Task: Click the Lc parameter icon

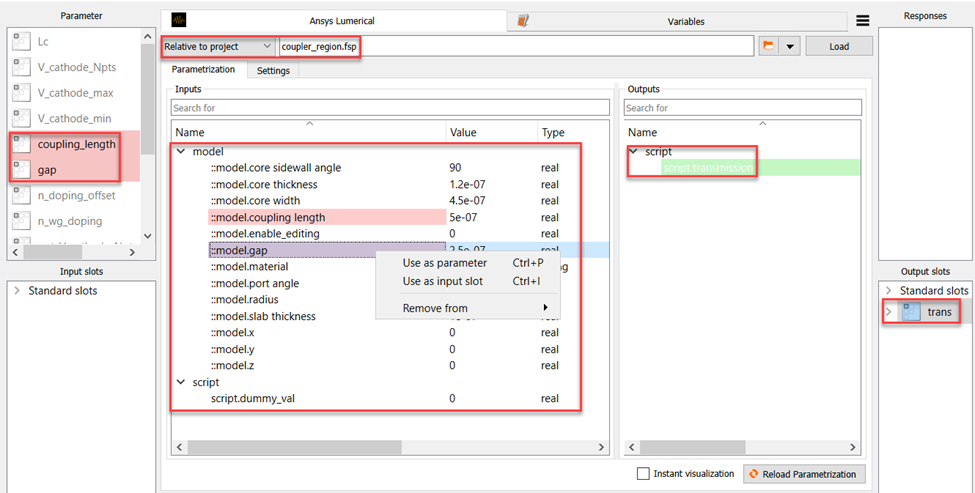Action: (x=21, y=42)
